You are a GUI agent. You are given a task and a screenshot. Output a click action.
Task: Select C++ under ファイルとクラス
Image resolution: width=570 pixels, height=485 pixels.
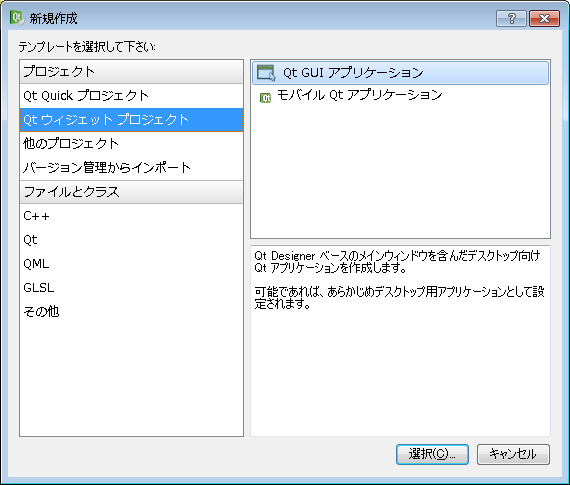(131, 216)
